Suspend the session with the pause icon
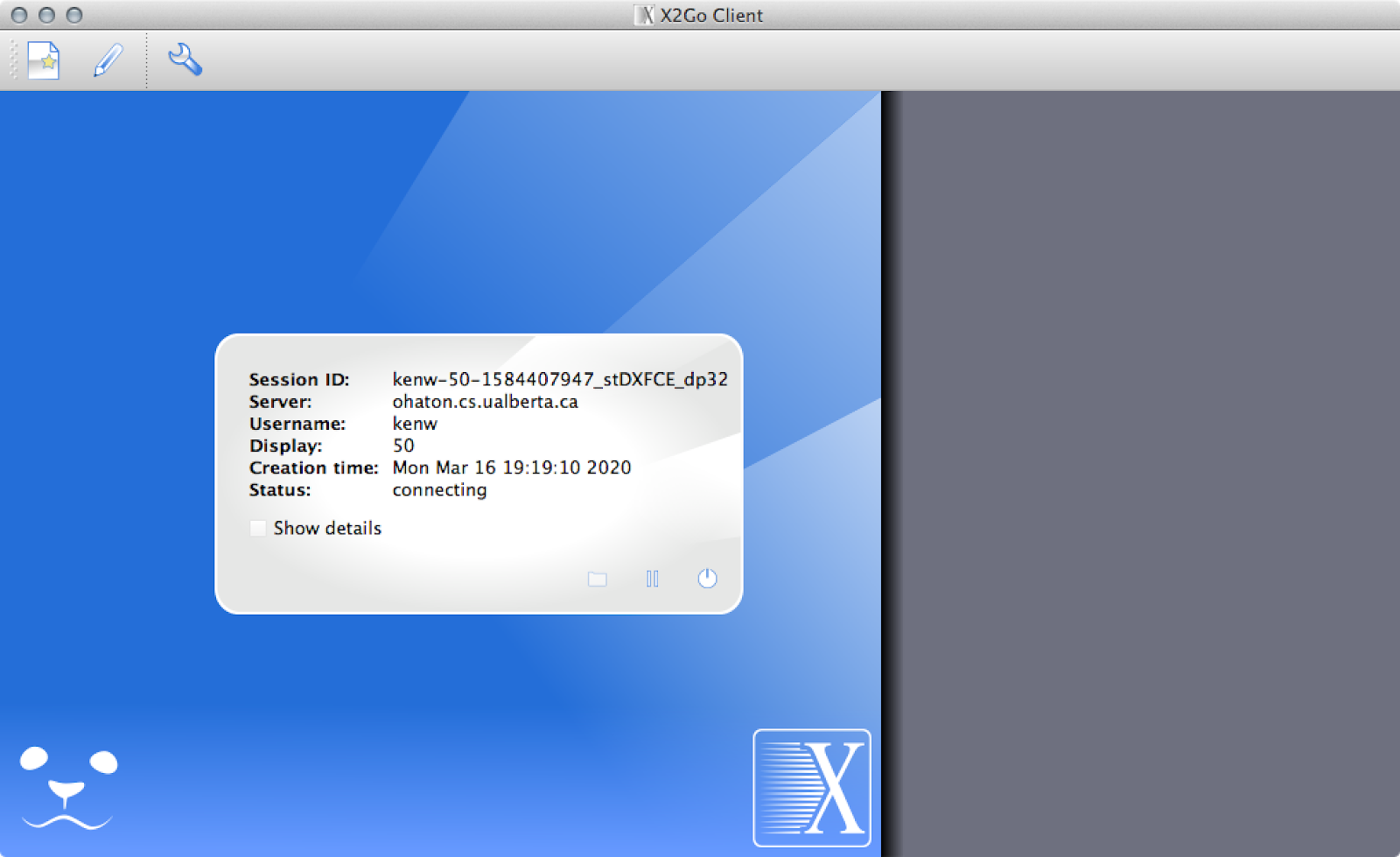 coord(652,579)
